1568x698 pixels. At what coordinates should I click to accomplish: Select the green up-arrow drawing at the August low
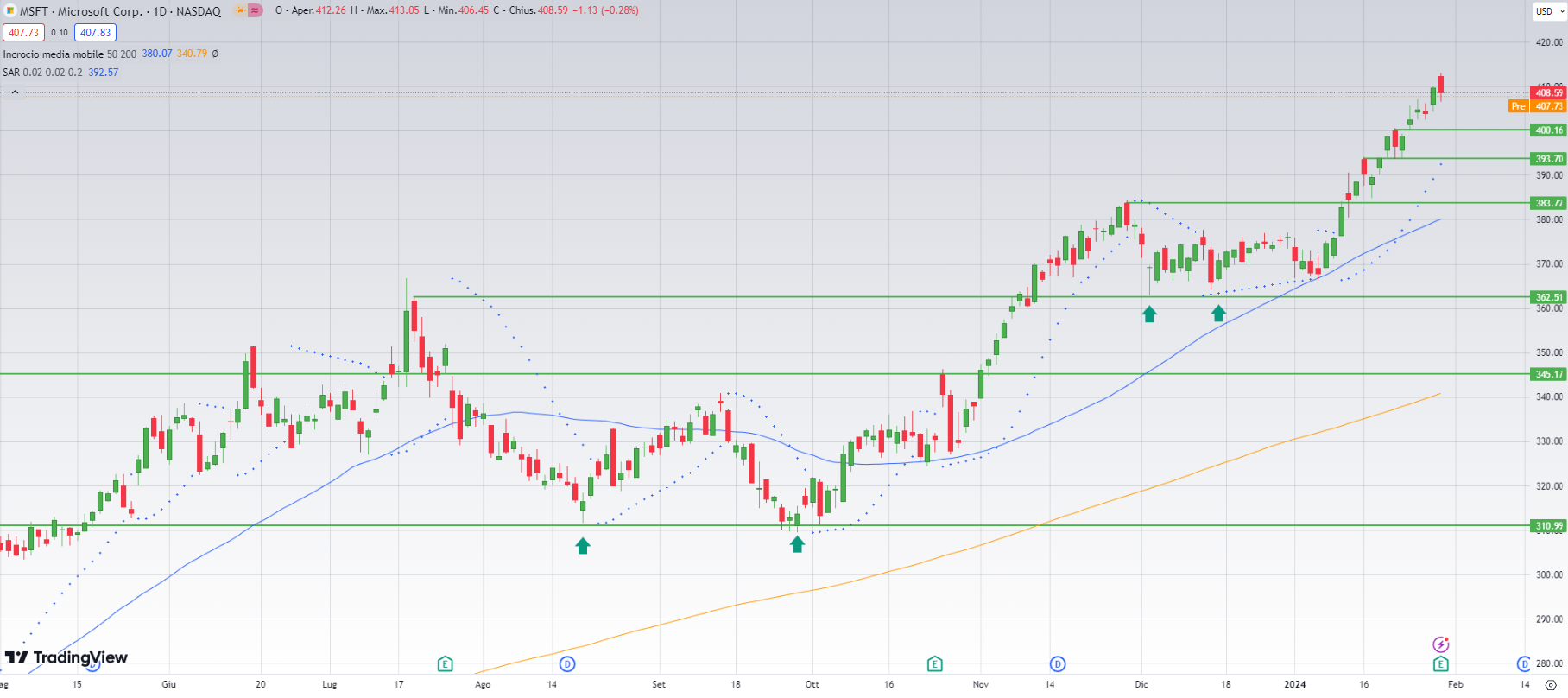(x=583, y=545)
